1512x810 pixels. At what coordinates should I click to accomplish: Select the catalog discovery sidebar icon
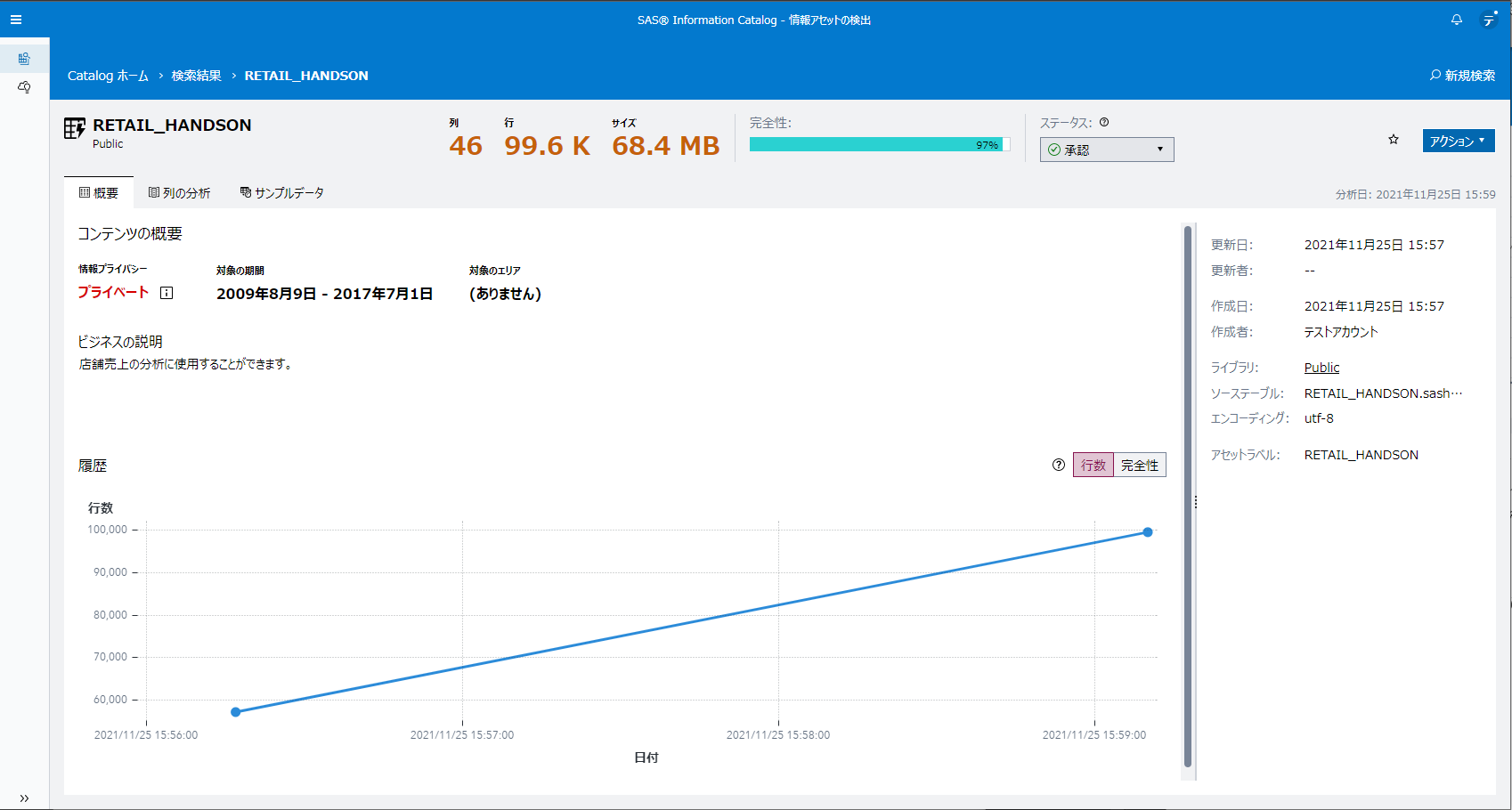(x=24, y=59)
